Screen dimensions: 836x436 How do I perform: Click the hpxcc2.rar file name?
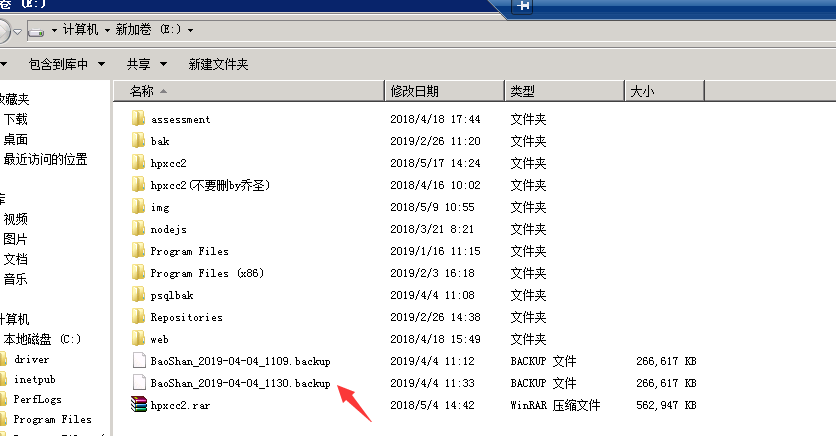[180, 405]
